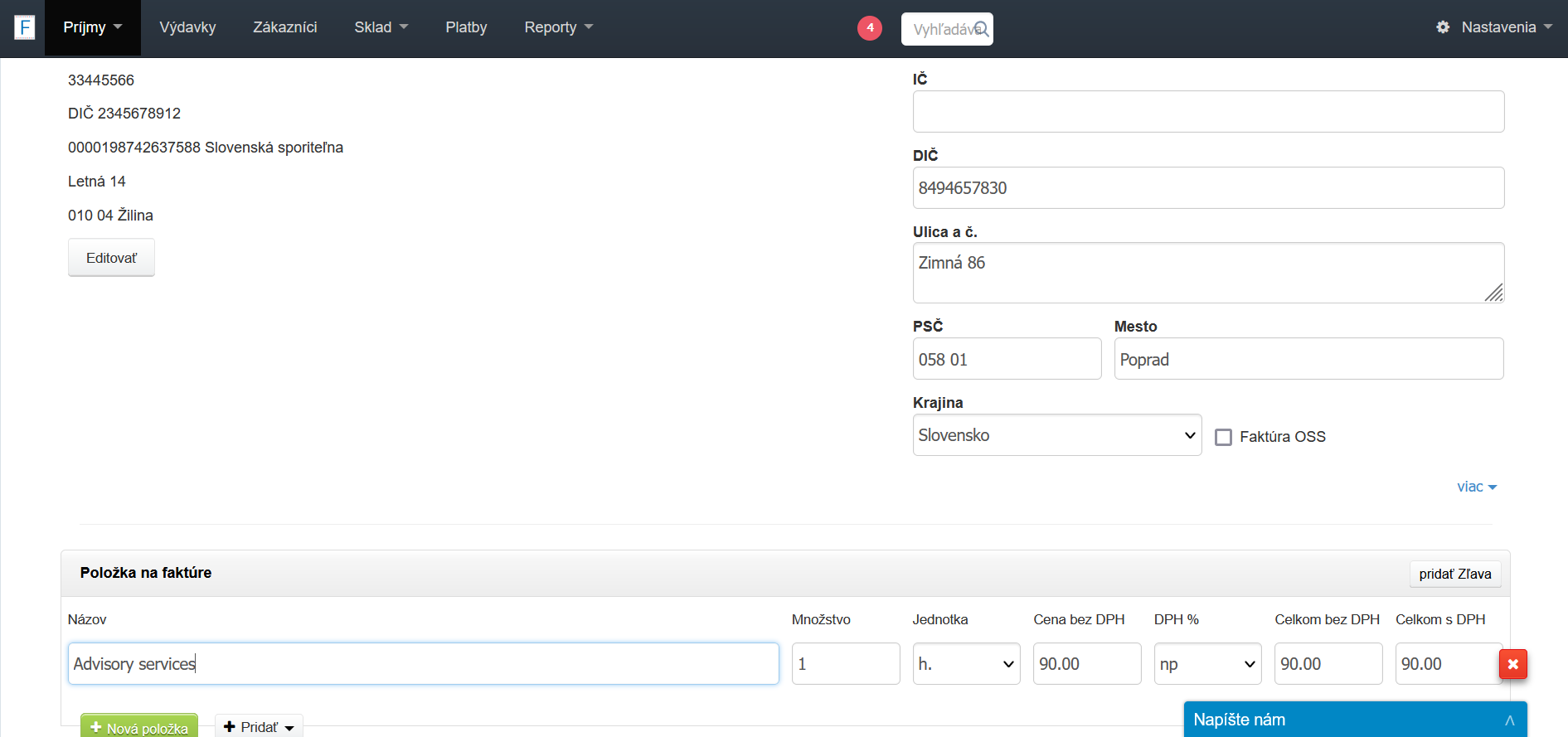Open the Krajina country dropdown
This screenshot has height=737, width=1568.
(1056, 435)
